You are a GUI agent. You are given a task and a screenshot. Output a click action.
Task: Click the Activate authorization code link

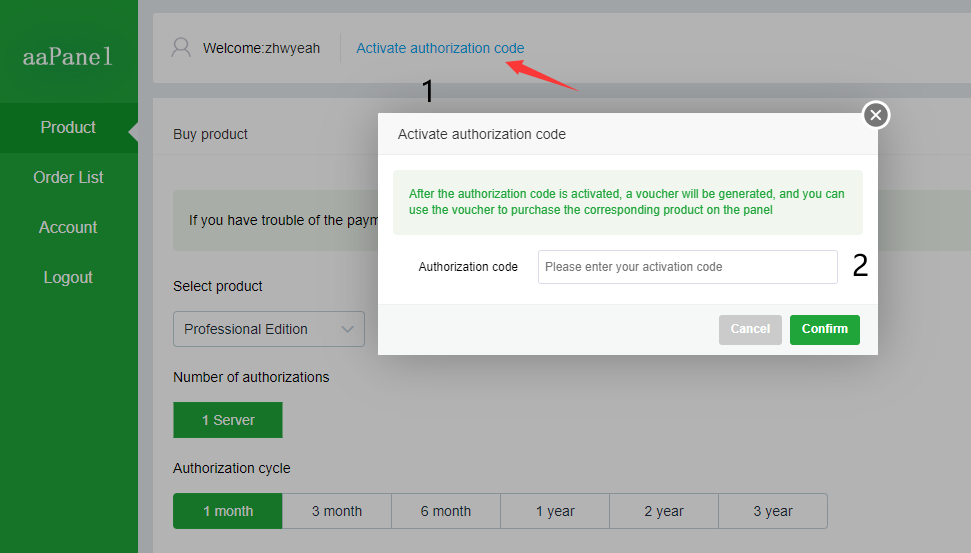(x=440, y=48)
